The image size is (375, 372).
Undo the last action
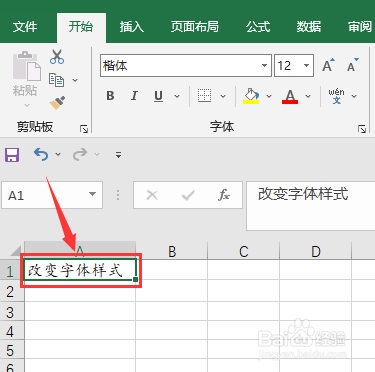click(41, 154)
